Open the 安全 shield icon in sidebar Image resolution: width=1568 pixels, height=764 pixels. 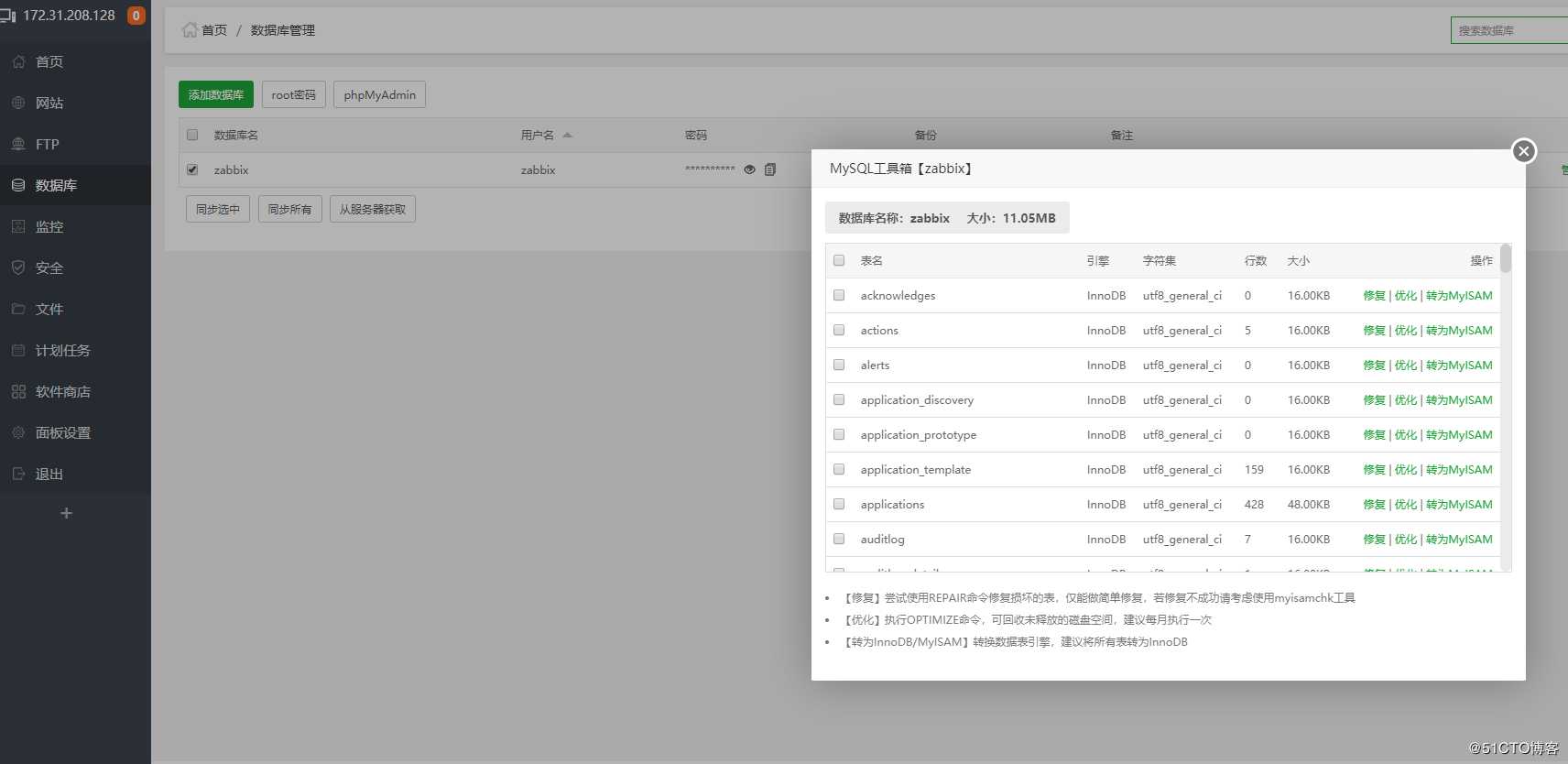18,267
